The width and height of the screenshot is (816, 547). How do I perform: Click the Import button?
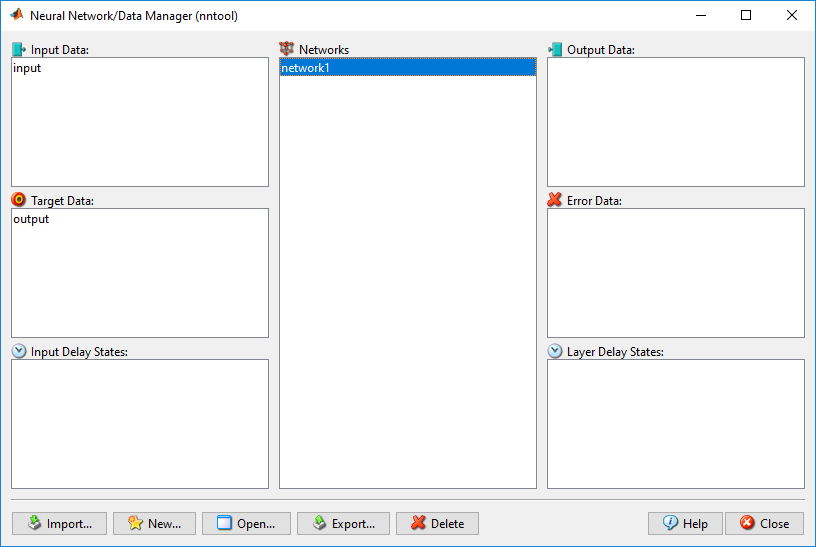click(x=59, y=523)
